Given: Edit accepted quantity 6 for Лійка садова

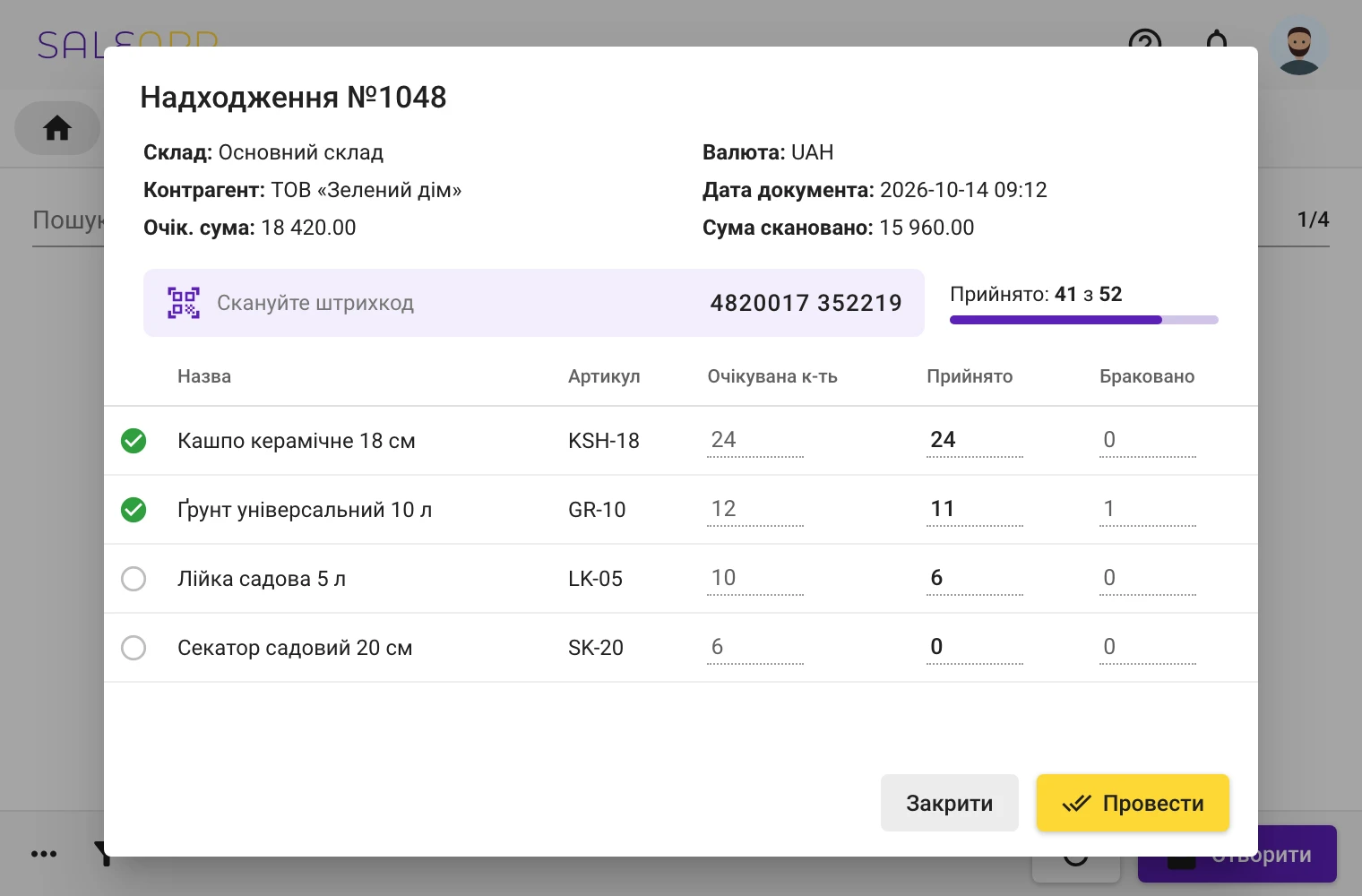Looking at the screenshot, I should [975, 578].
